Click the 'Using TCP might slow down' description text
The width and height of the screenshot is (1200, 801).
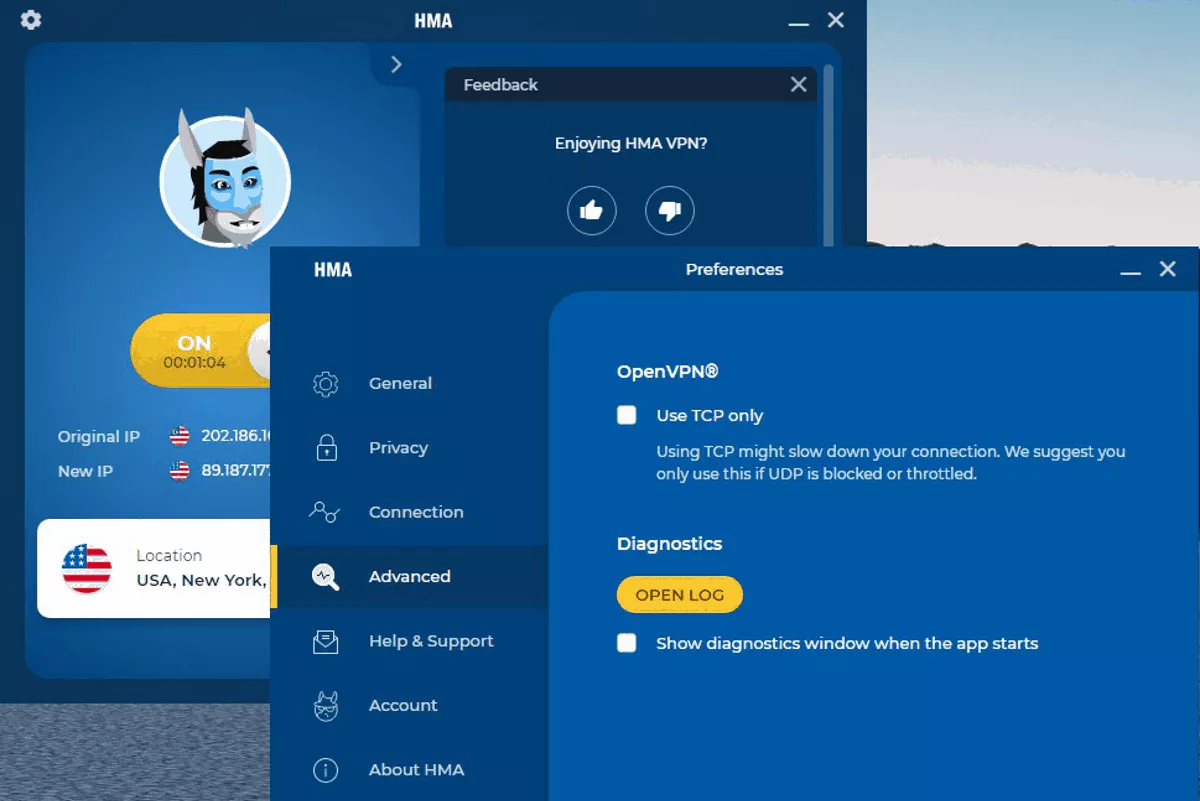coord(891,463)
